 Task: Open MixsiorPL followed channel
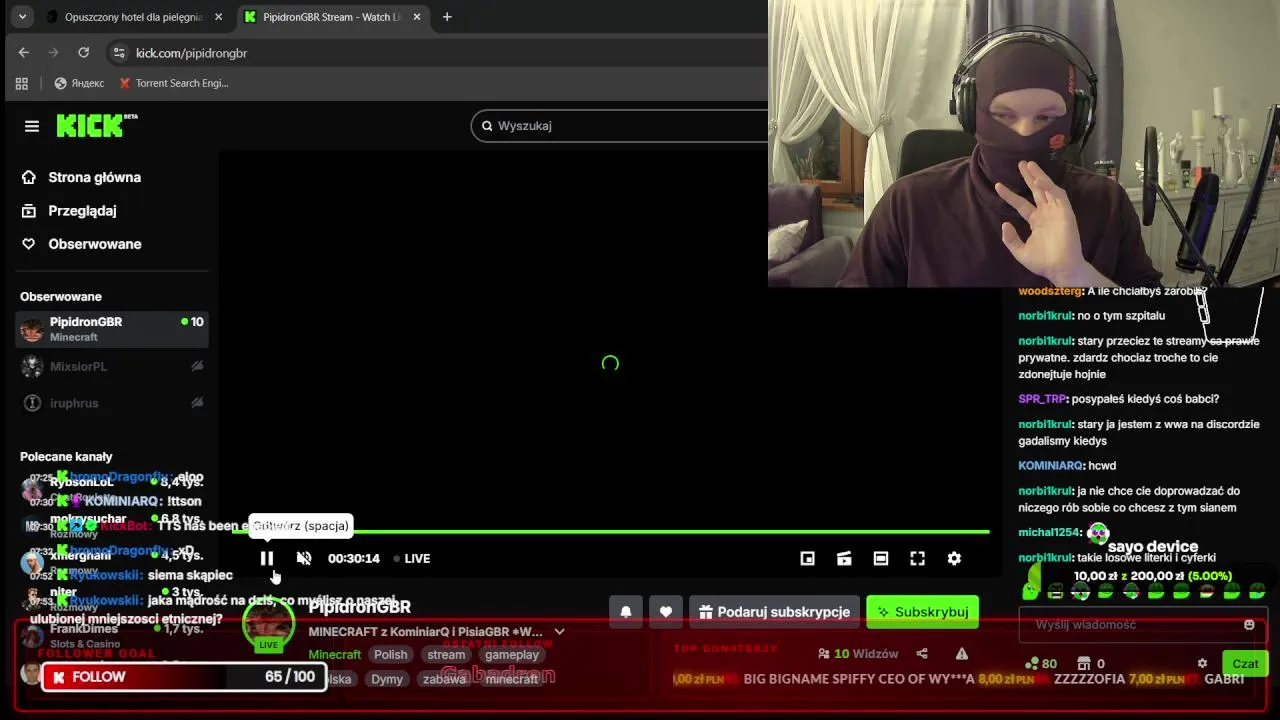click(x=112, y=367)
